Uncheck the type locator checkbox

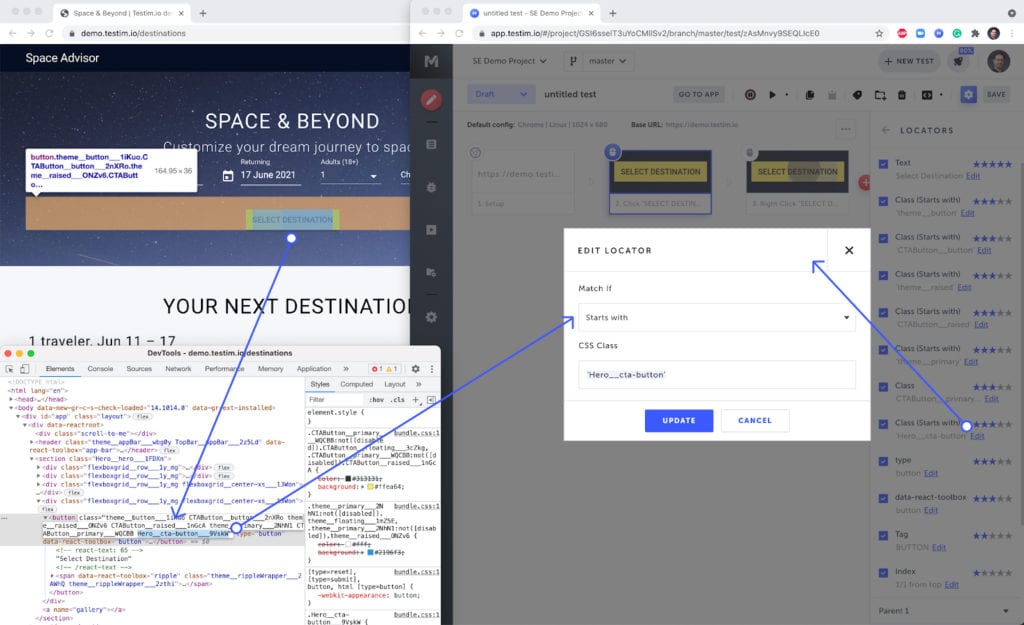pos(884,462)
